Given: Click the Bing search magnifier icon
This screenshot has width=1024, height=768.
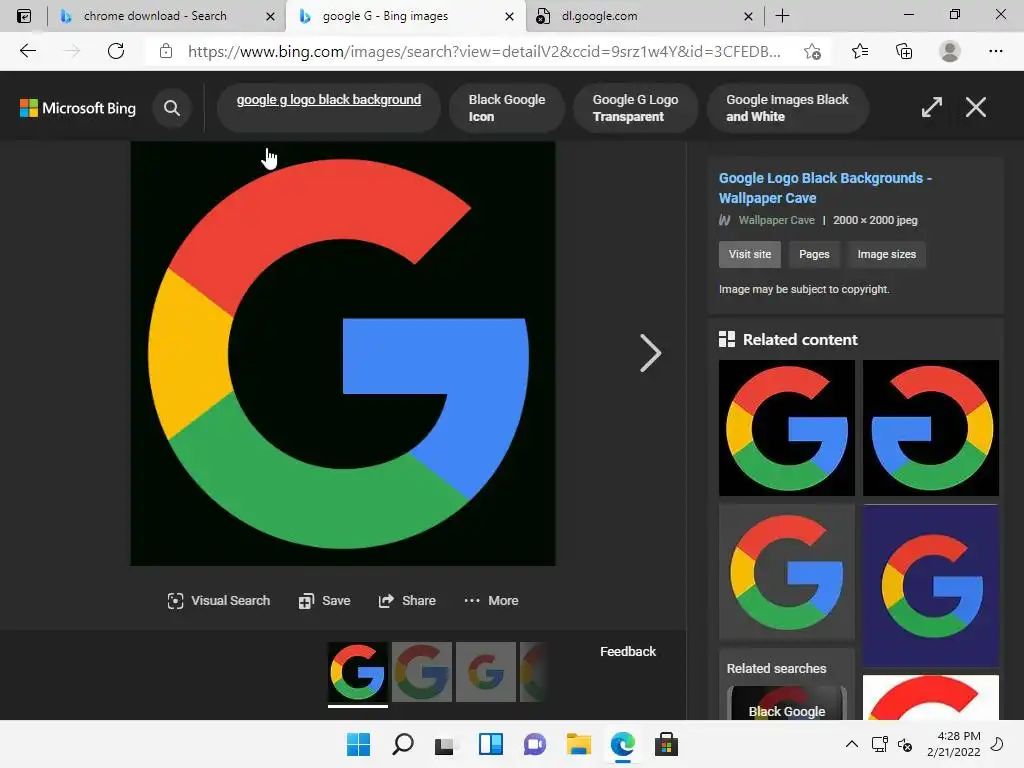Looking at the screenshot, I should [172, 108].
